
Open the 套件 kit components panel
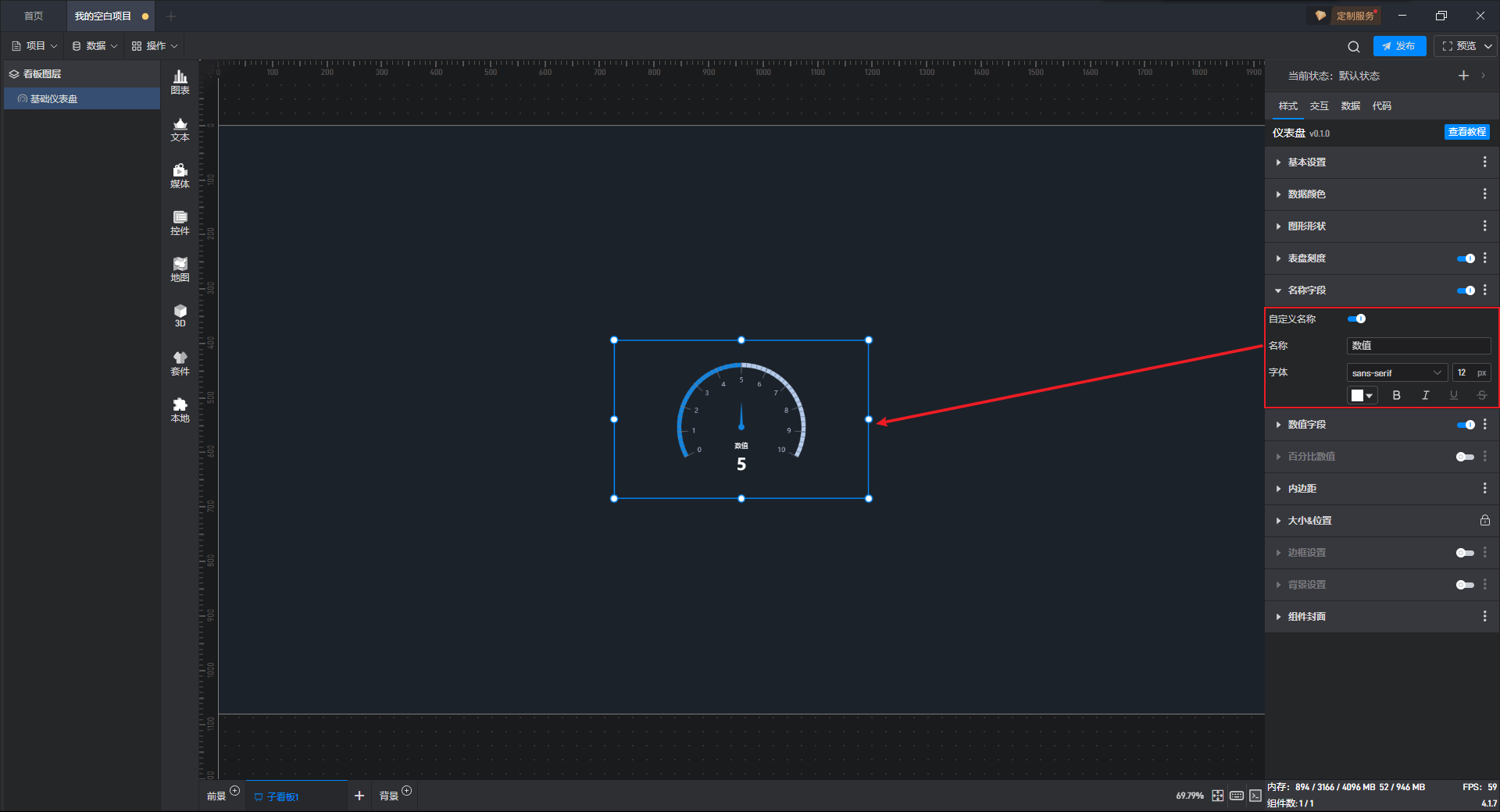(x=180, y=363)
